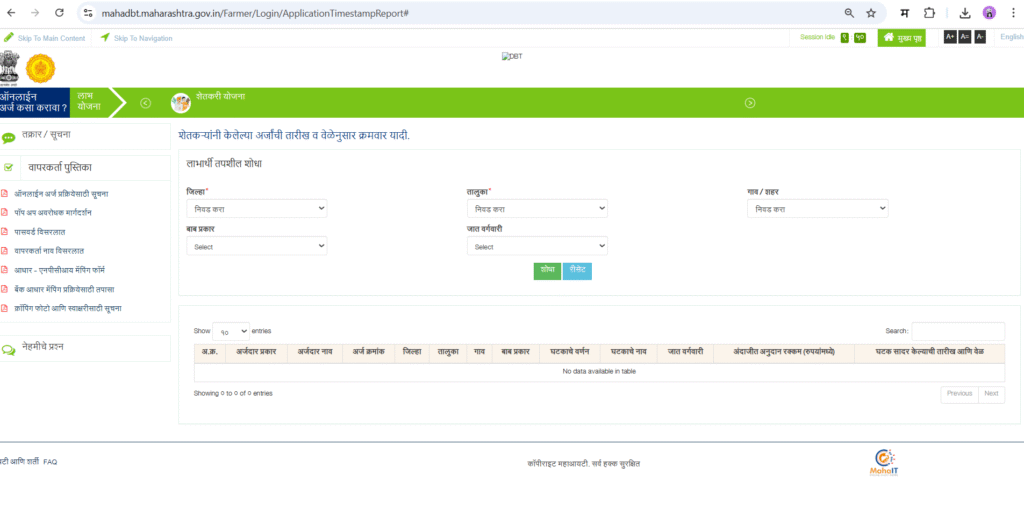The width and height of the screenshot is (1024, 517).
Task: Click the तक्रार / सूचना chat bubble icon
Action: point(9,137)
